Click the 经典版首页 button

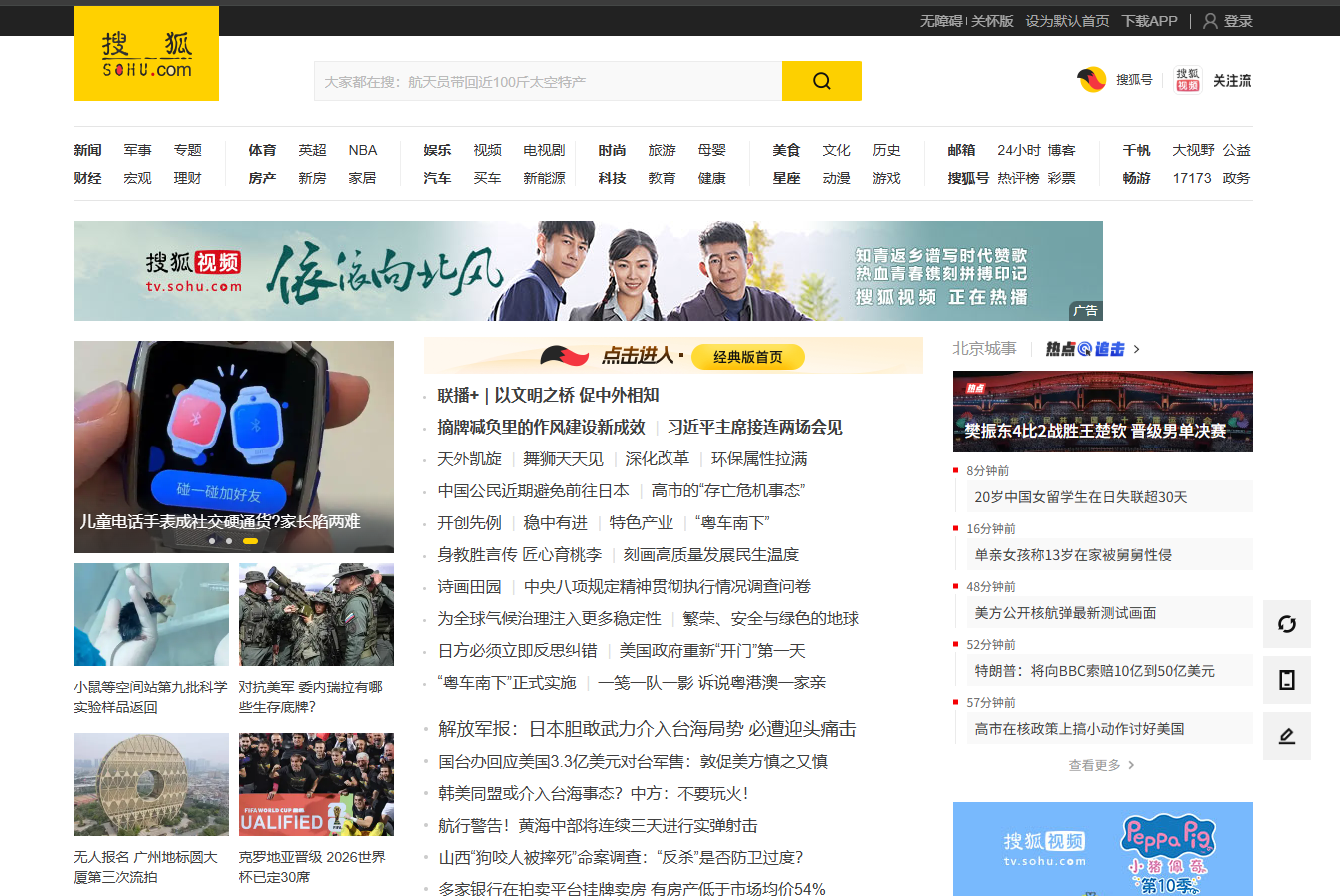coord(748,357)
